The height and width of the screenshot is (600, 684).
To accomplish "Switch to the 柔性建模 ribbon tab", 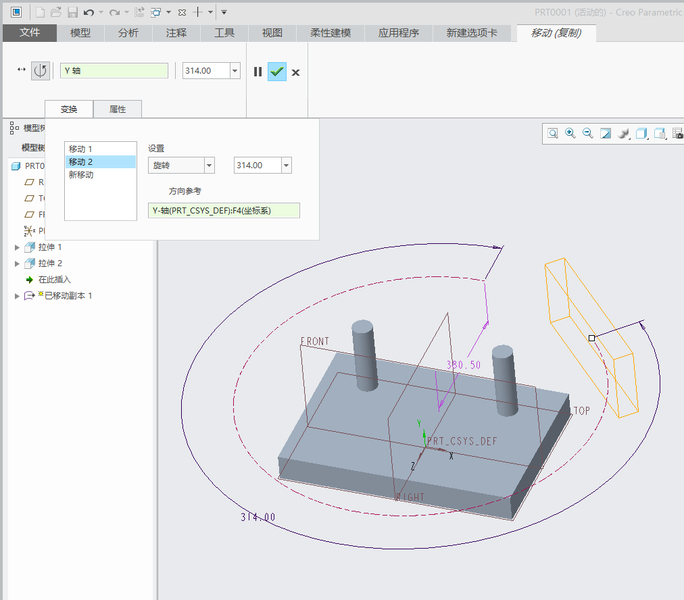I will pos(331,33).
